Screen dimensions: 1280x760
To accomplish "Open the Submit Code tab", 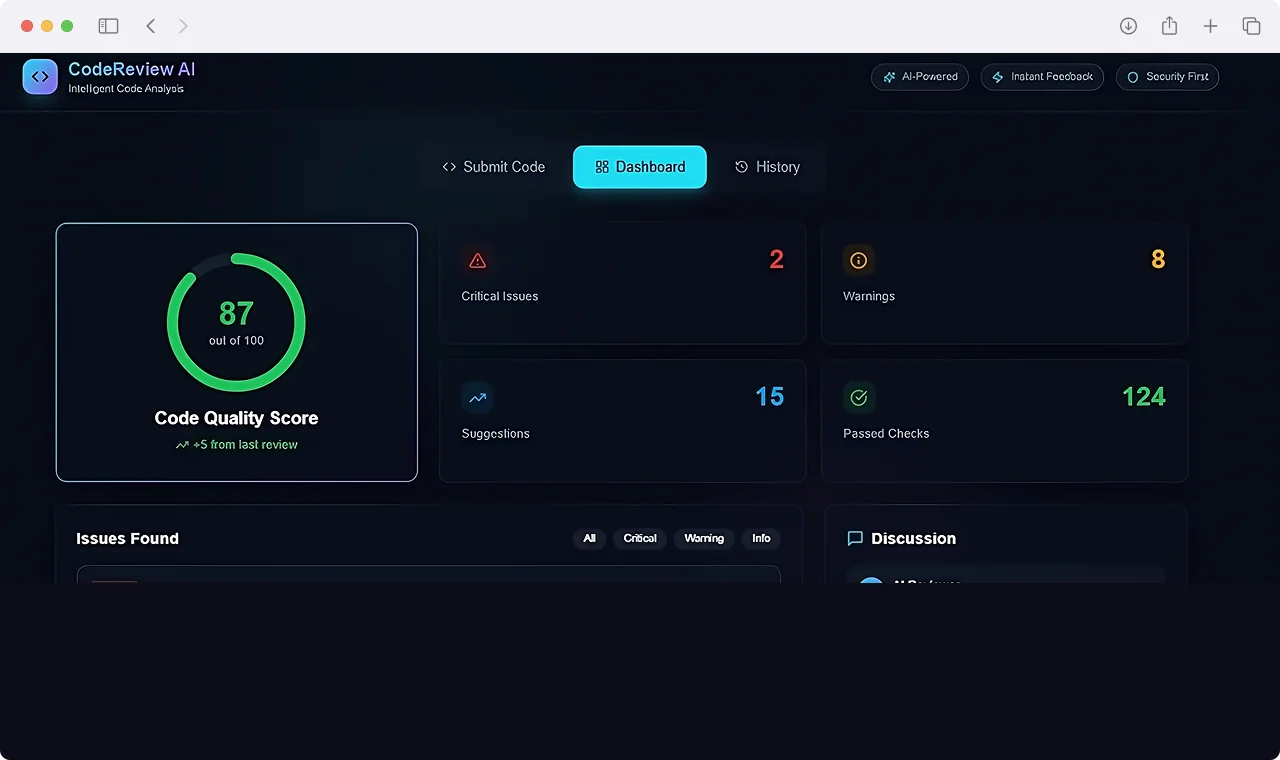I will 494,167.
